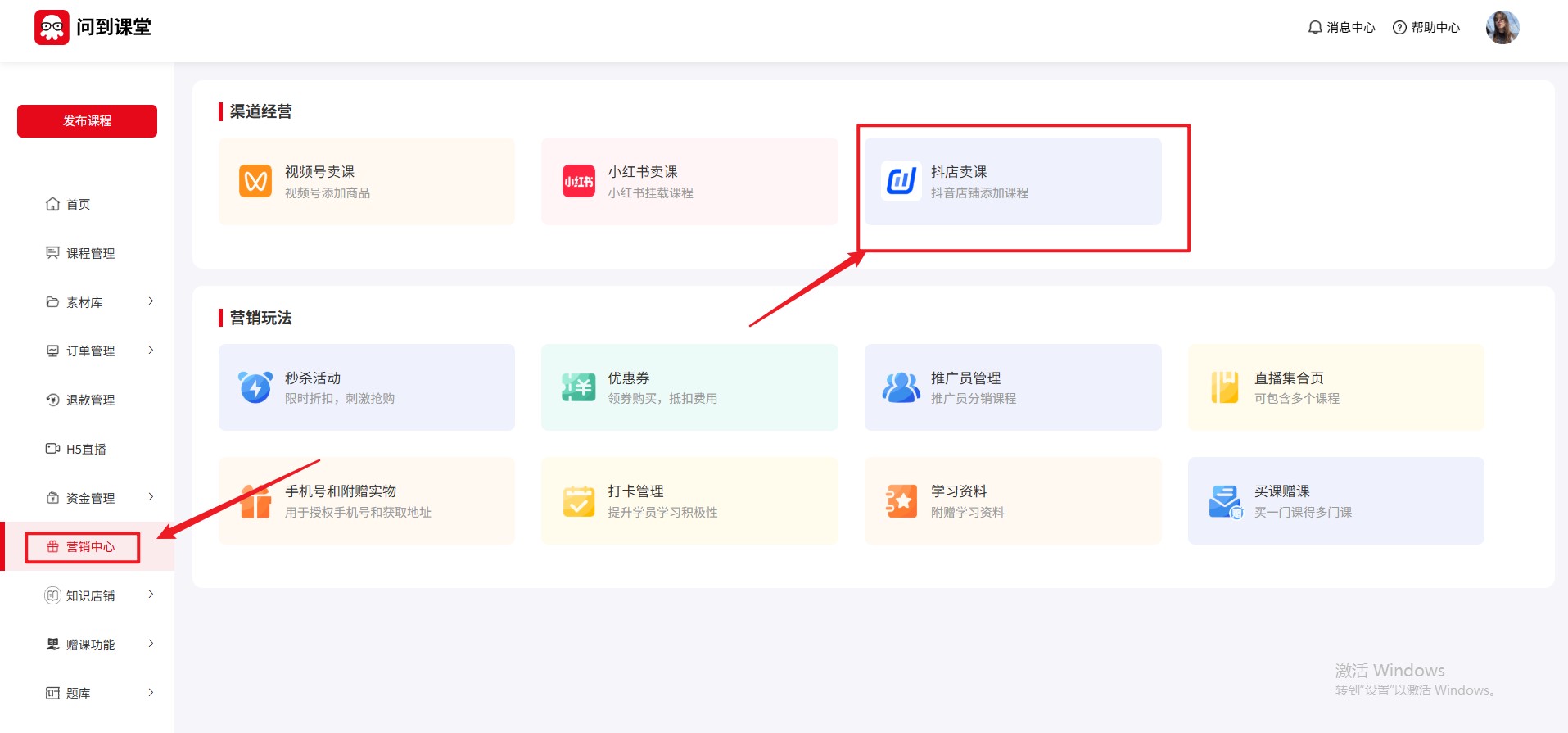Open the 手机号和附赠实物 card title
Image resolution: width=1568 pixels, height=733 pixels.
point(341,491)
